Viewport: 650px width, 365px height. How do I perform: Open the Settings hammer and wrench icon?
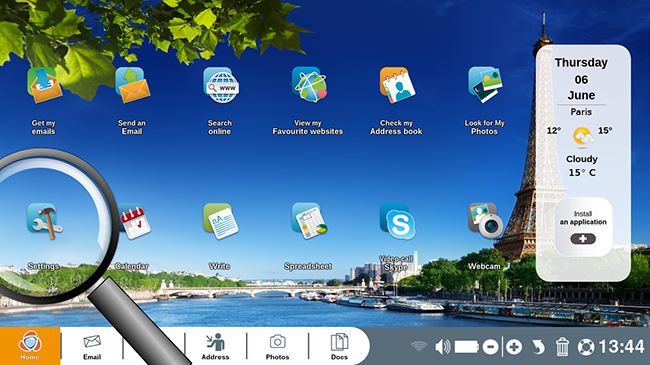44,221
